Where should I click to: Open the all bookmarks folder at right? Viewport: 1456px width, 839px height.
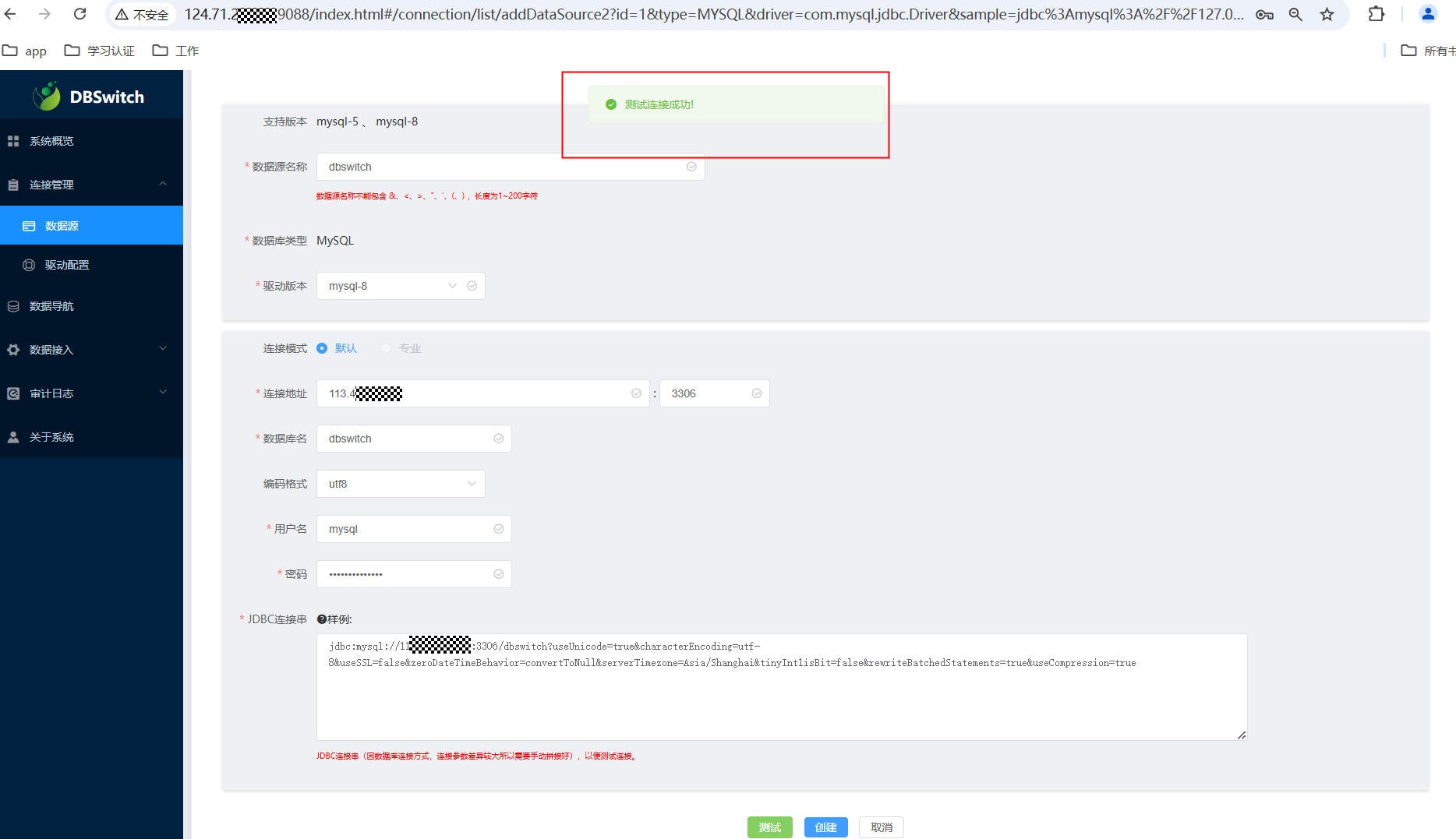click(x=1428, y=51)
